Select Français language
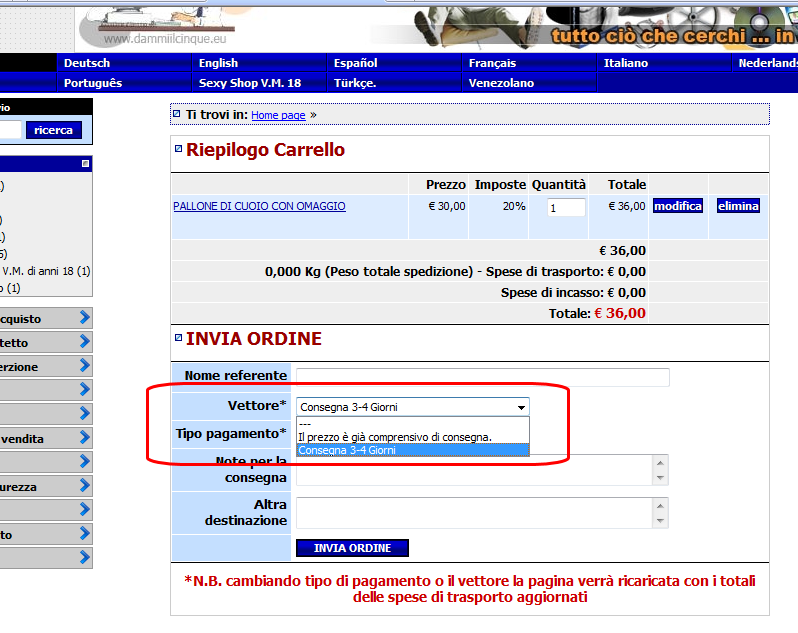The image size is (798, 633). (x=492, y=63)
